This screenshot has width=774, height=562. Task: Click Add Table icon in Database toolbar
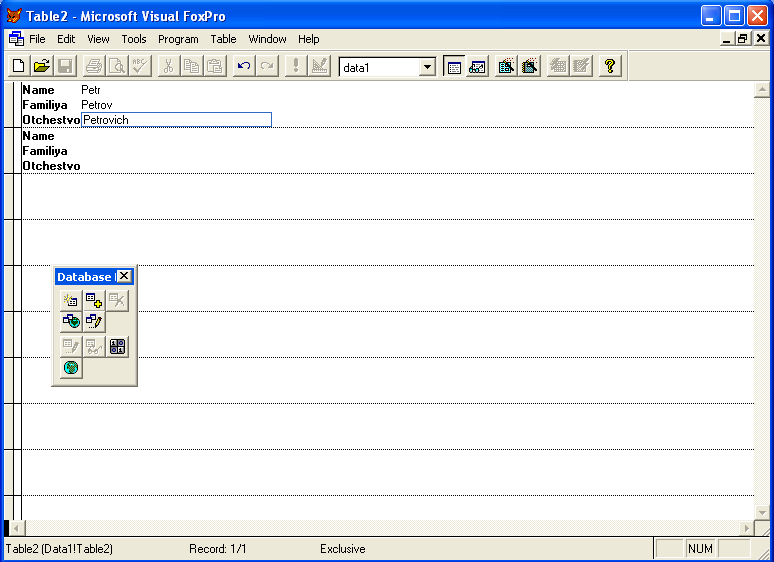[x=94, y=300]
